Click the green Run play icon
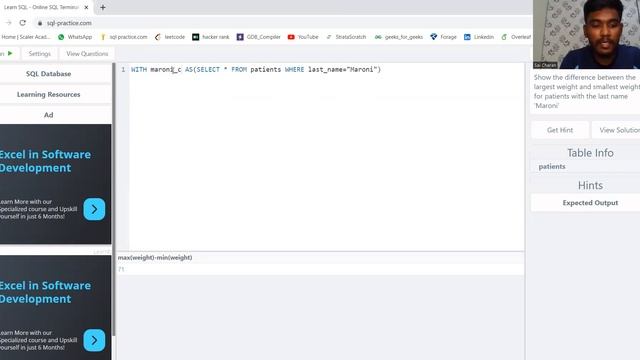Viewport: 640px width, 360px height. point(10,53)
